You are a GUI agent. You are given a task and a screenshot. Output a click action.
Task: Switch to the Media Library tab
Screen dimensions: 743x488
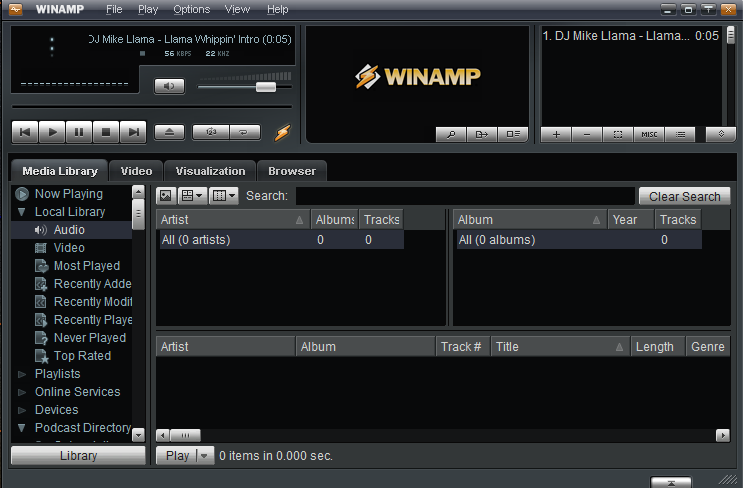pos(60,171)
